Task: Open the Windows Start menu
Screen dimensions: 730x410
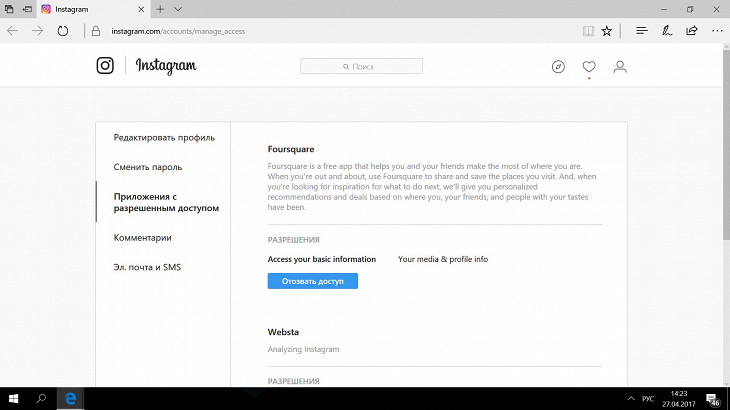Action: (14, 398)
